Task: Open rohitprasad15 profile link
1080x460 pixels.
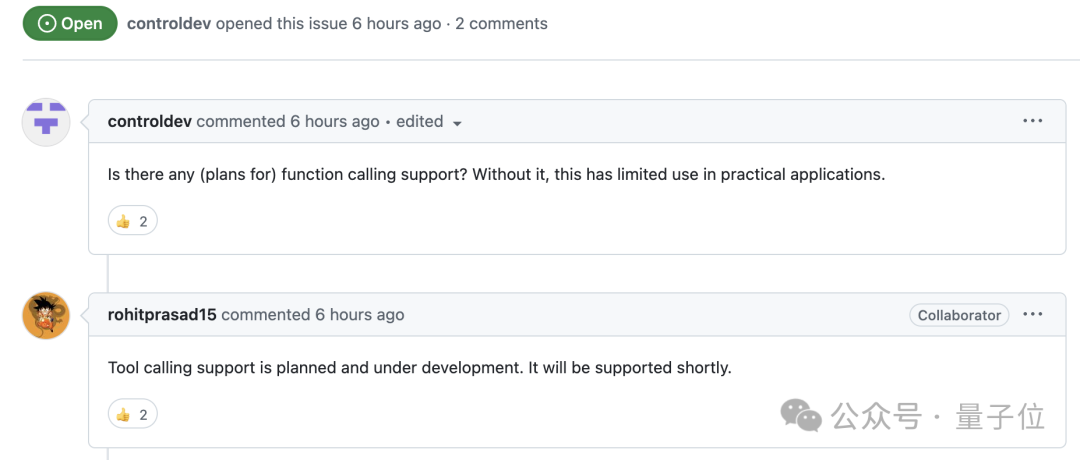Action: pos(162,314)
